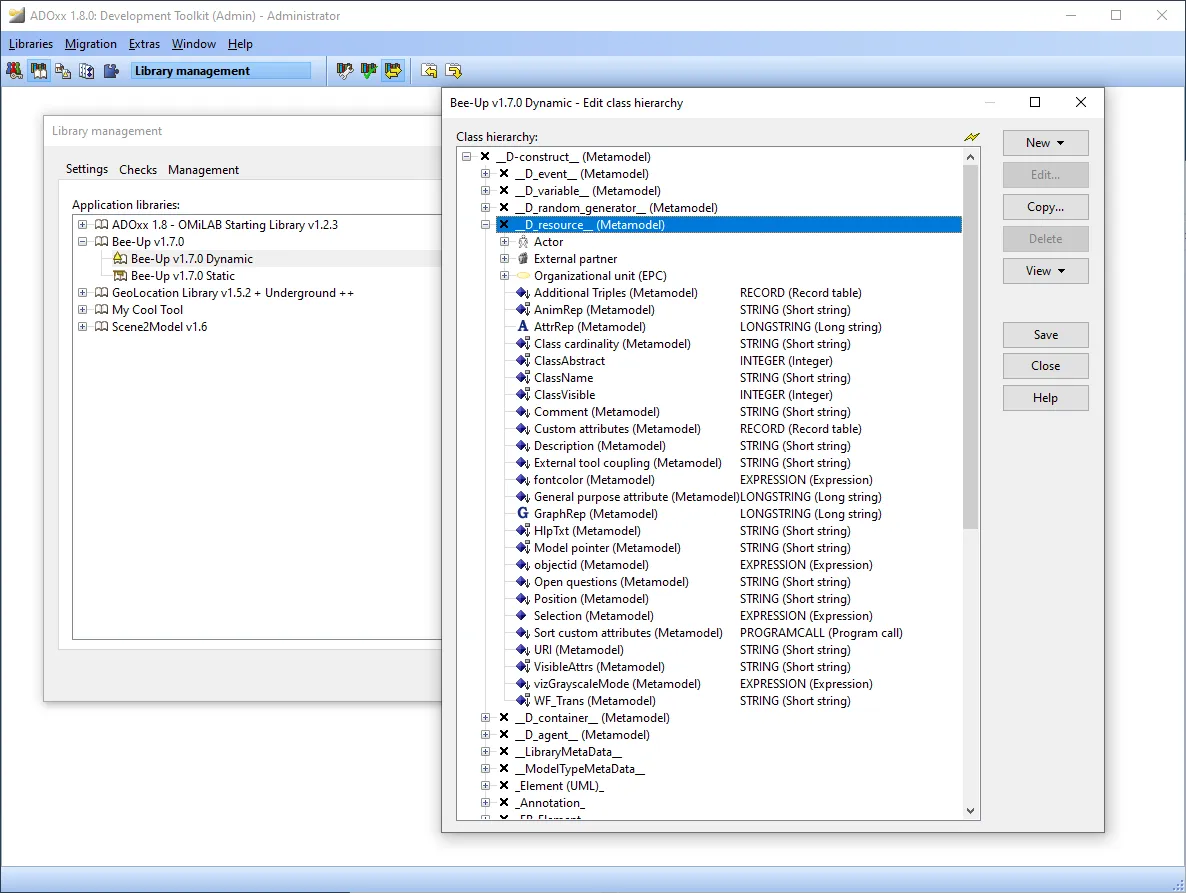Open the puzzle-piece Component management icon

click(111, 71)
